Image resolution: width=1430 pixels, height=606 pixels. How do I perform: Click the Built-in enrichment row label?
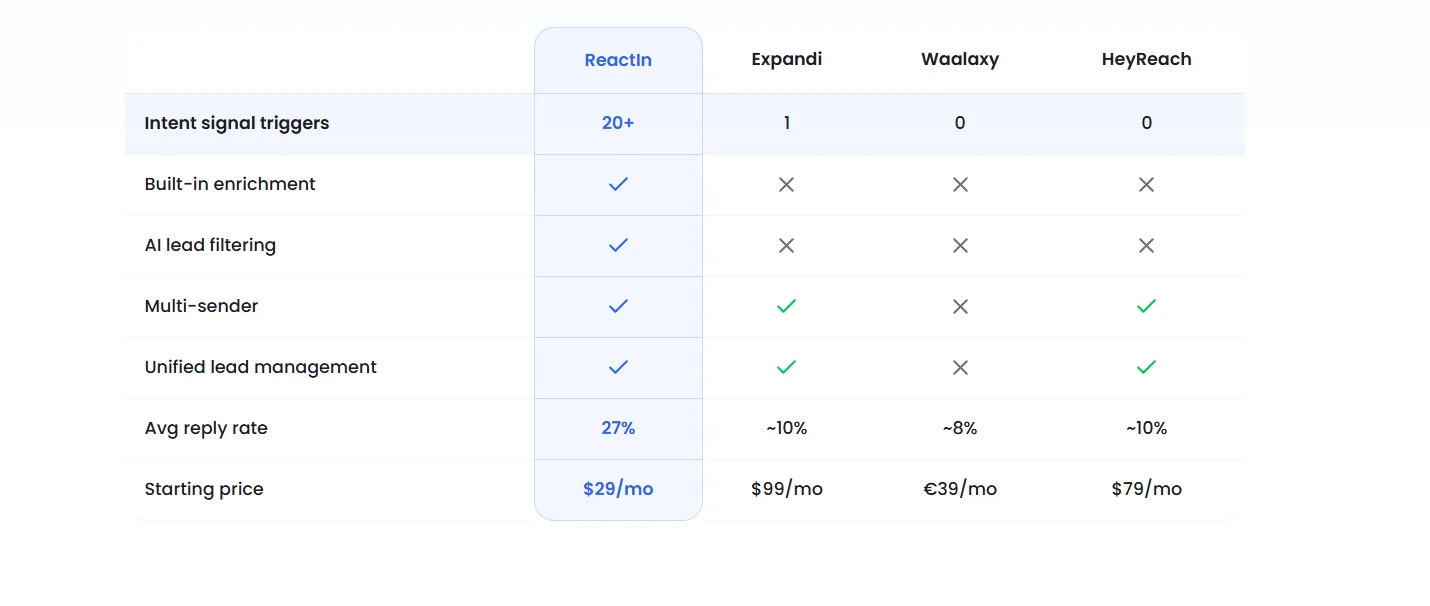click(230, 184)
